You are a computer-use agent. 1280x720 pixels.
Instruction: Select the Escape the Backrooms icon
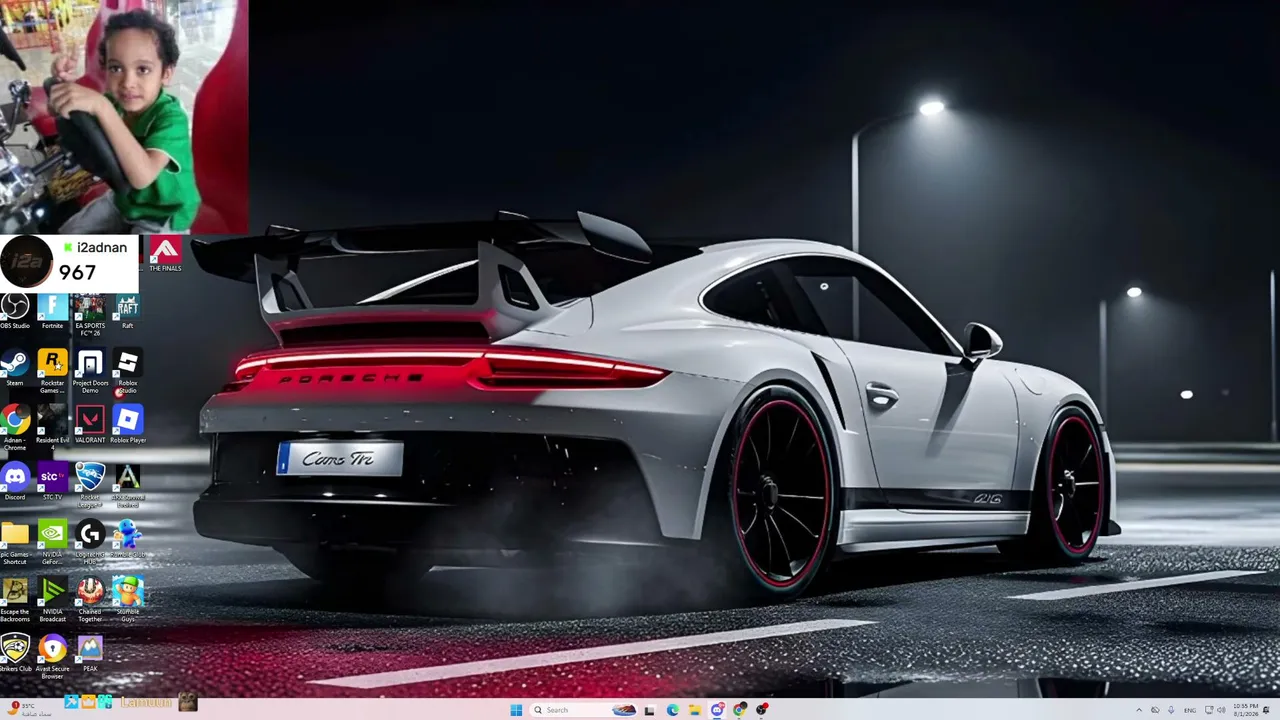click(x=15, y=600)
